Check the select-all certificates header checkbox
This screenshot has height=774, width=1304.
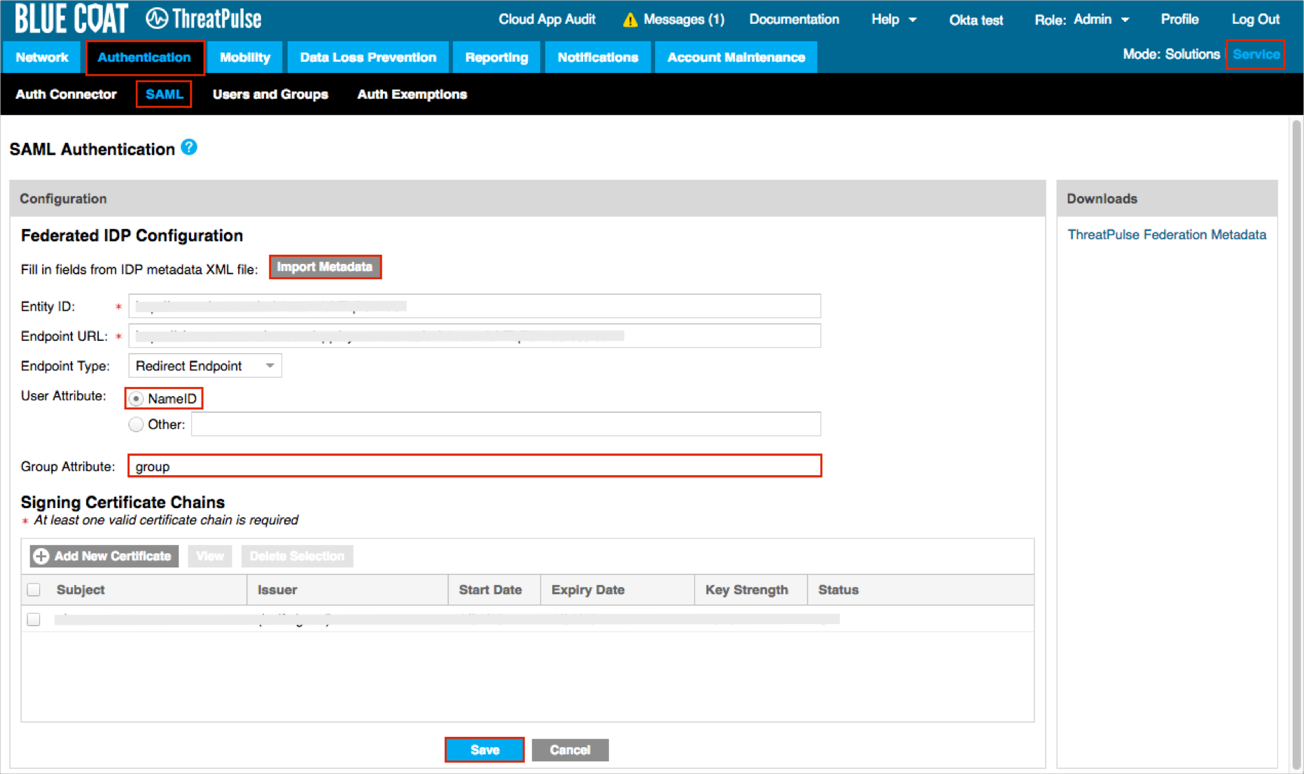click(34, 590)
